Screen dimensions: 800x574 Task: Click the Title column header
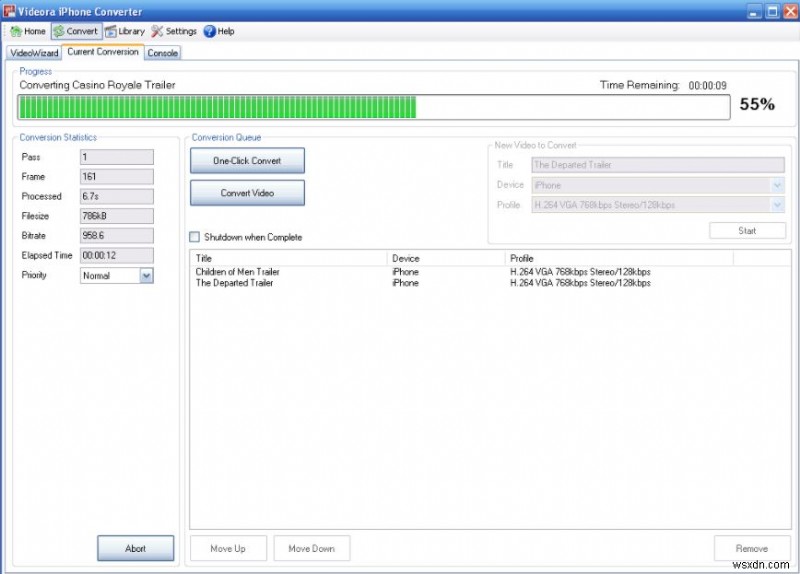[289, 258]
